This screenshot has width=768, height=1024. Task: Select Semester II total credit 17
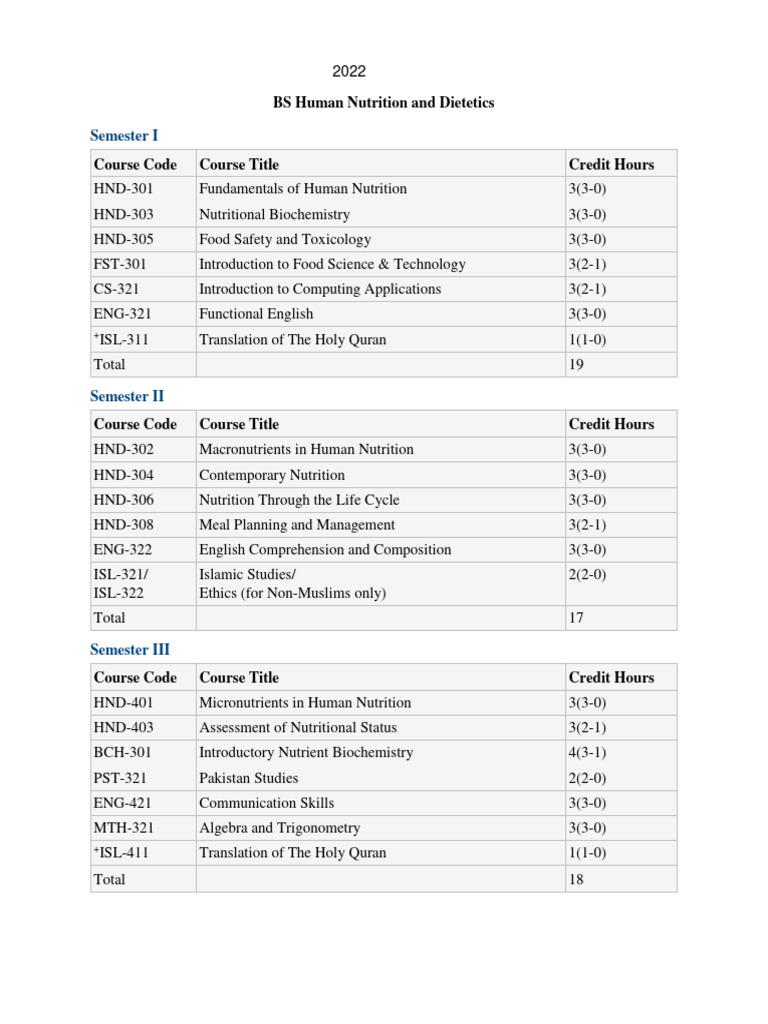(x=576, y=618)
